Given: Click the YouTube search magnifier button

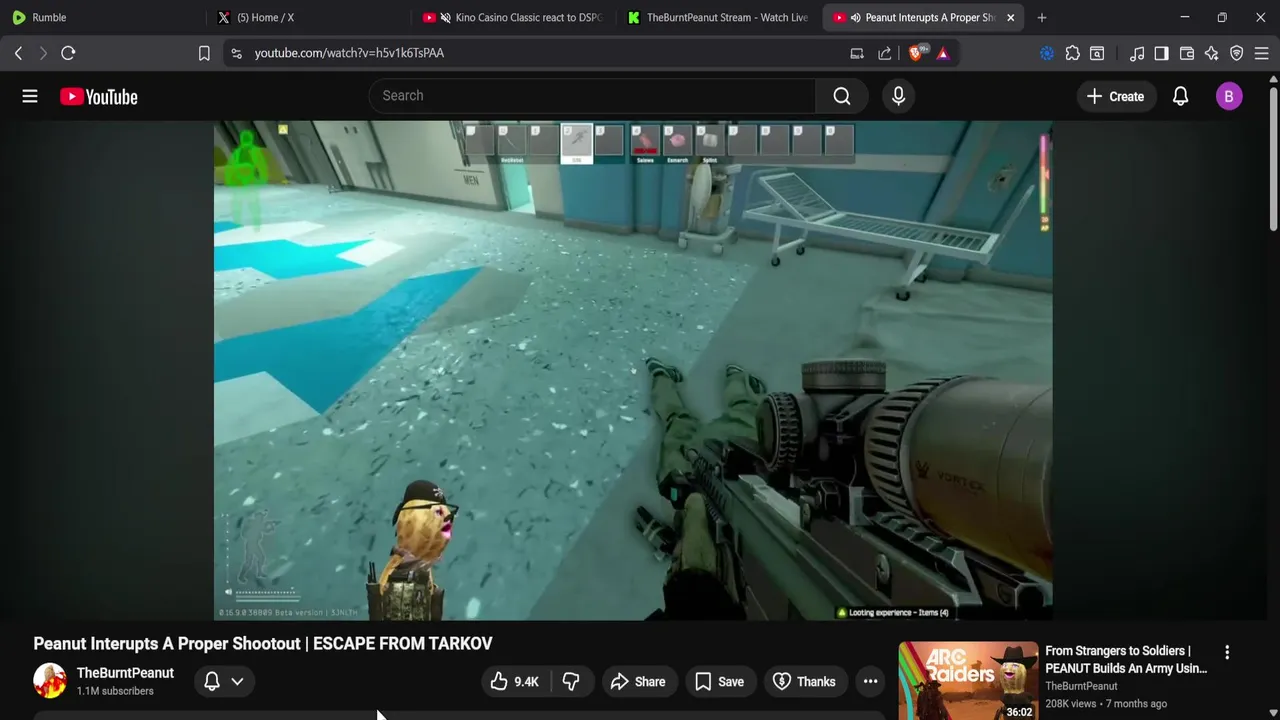Looking at the screenshot, I should [842, 96].
